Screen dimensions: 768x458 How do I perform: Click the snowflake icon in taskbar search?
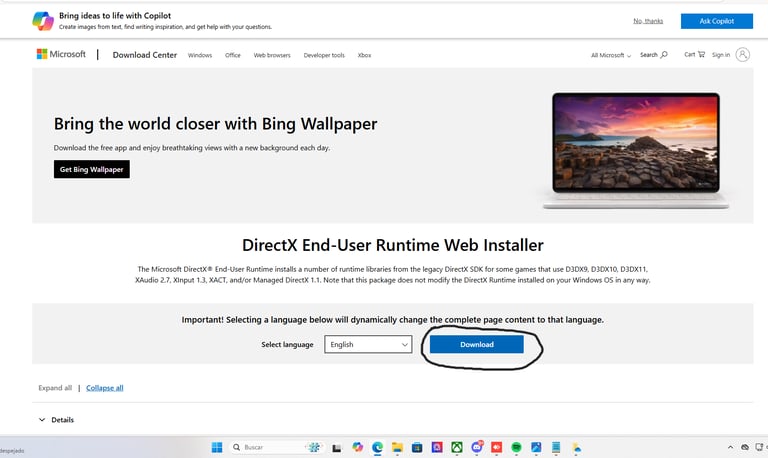(x=314, y=447)
